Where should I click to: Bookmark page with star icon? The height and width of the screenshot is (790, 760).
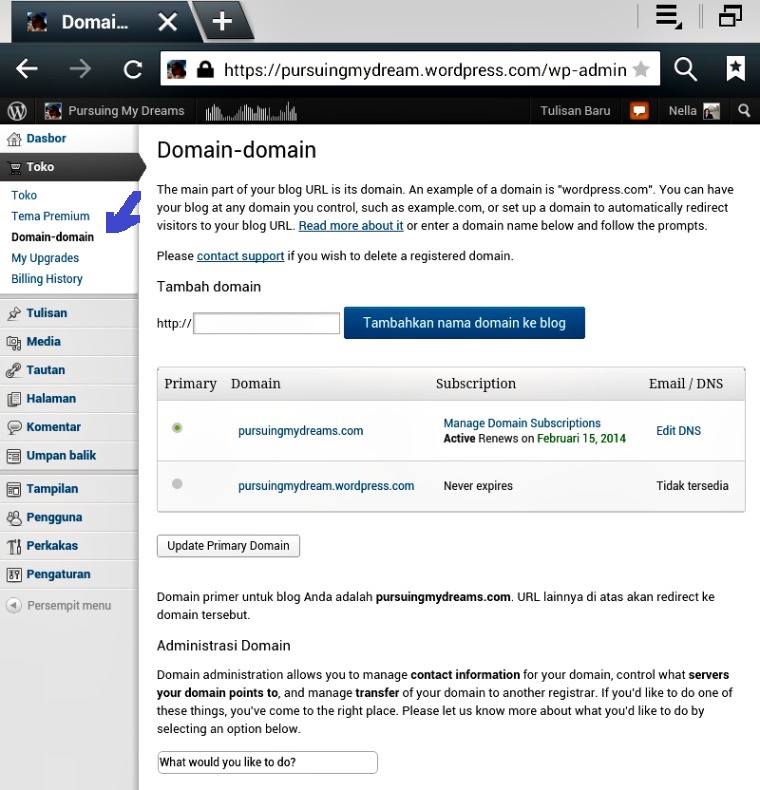pyautogui.click(x=641, y=69)
